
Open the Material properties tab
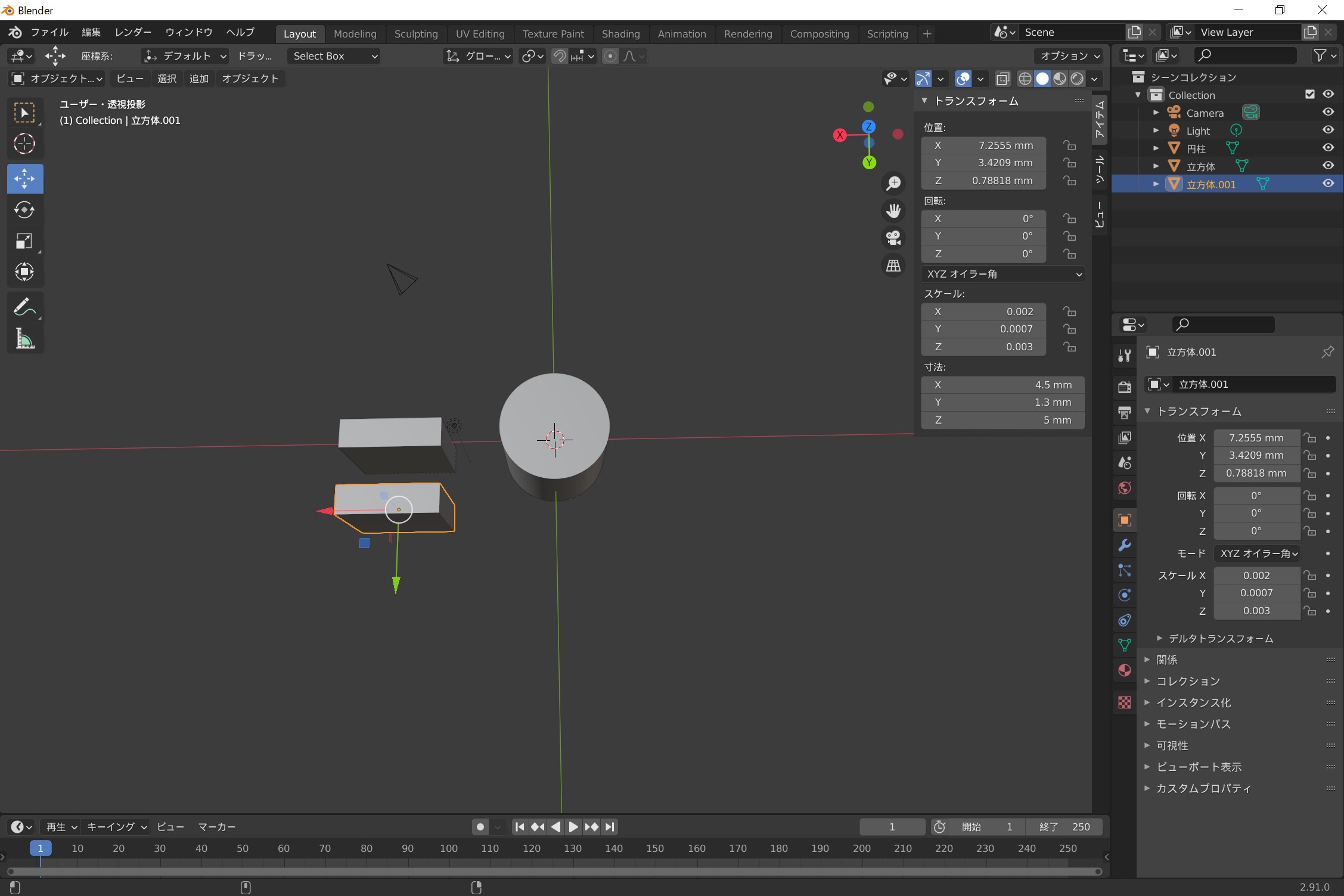(x=1125, y=670)
